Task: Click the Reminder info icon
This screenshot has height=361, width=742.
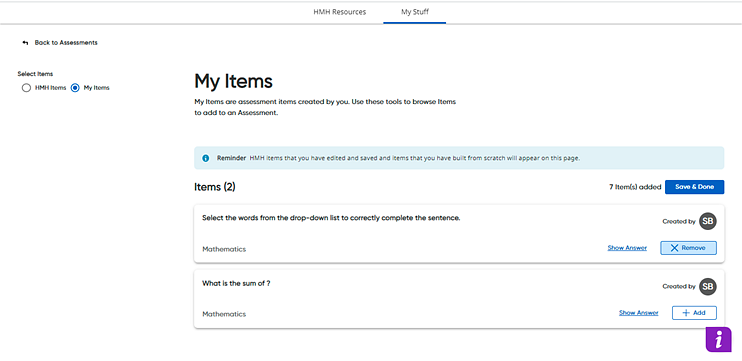Action: pyautogui.click(x=205, y=158)
